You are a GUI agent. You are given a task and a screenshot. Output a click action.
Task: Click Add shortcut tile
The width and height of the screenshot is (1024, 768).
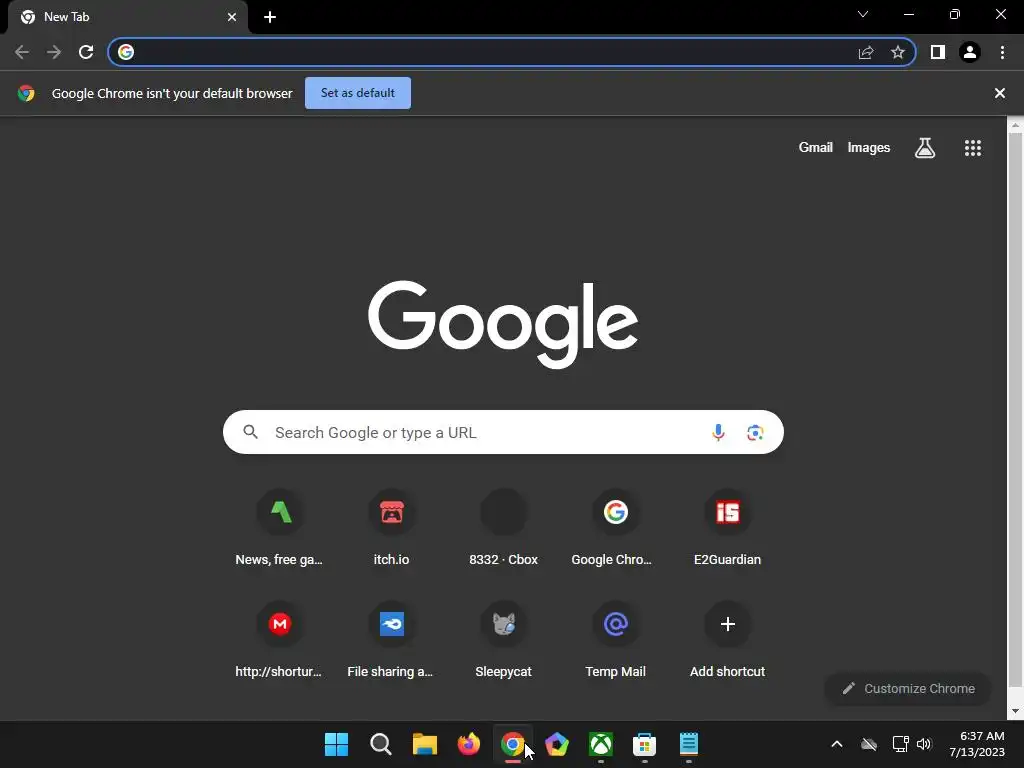[x=728, y=641]
